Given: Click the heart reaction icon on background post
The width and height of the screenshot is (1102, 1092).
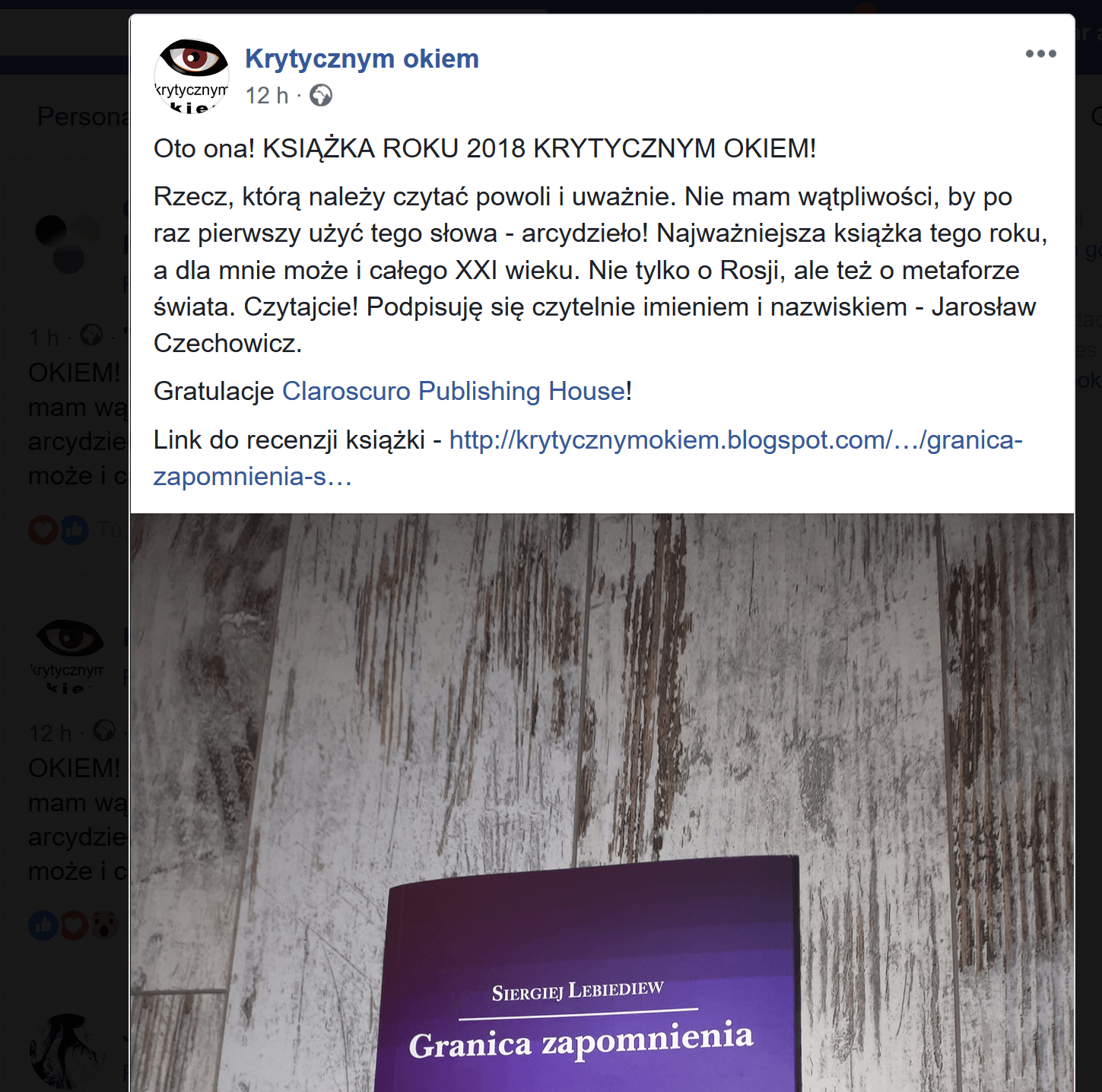Looking at the screenshot, I should pos(43,530).
